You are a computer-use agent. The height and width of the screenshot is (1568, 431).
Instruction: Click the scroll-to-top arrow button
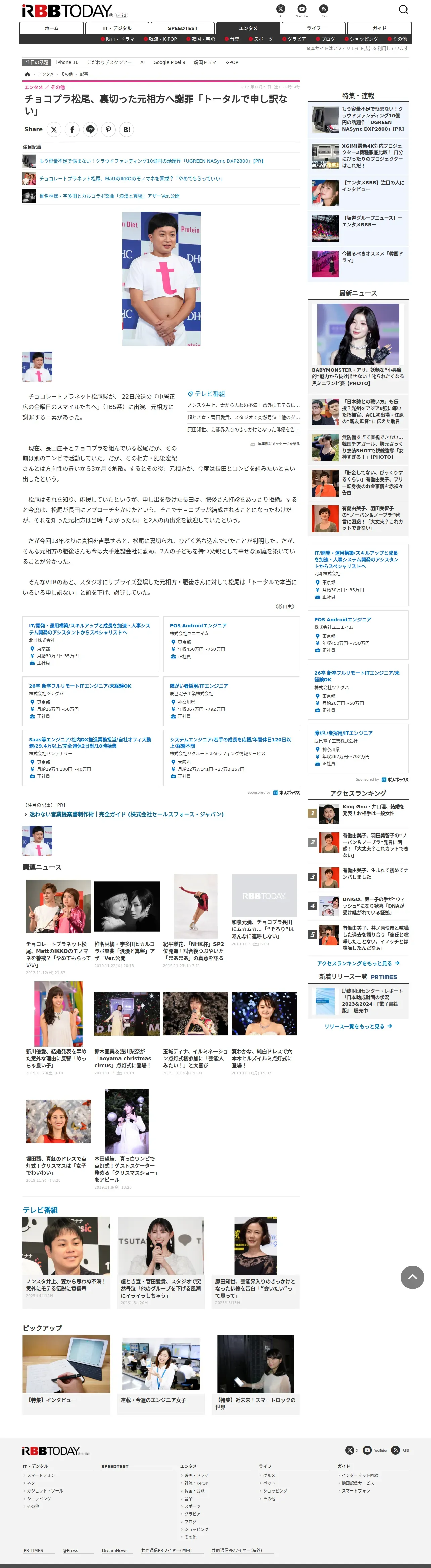pos(412,1276)
